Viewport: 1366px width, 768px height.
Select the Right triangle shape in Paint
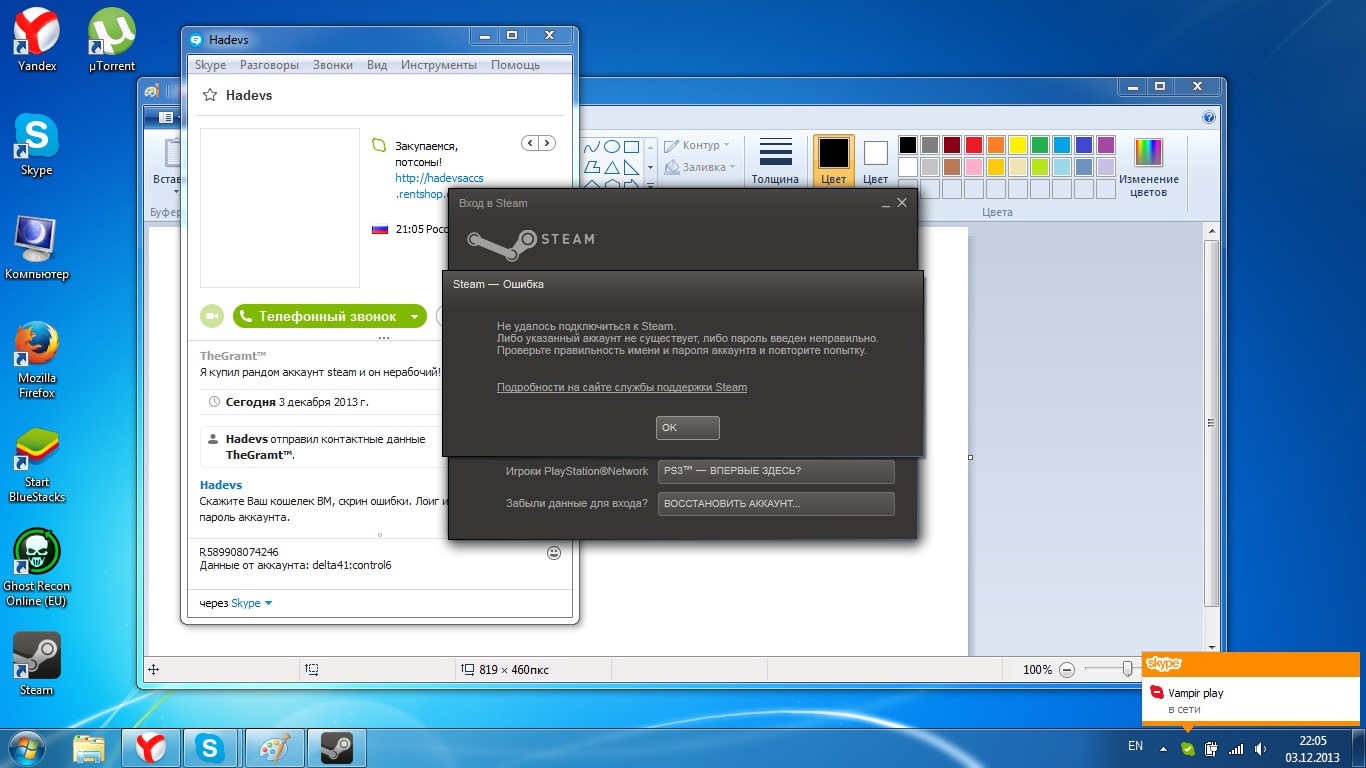click(x=631, y=167)
